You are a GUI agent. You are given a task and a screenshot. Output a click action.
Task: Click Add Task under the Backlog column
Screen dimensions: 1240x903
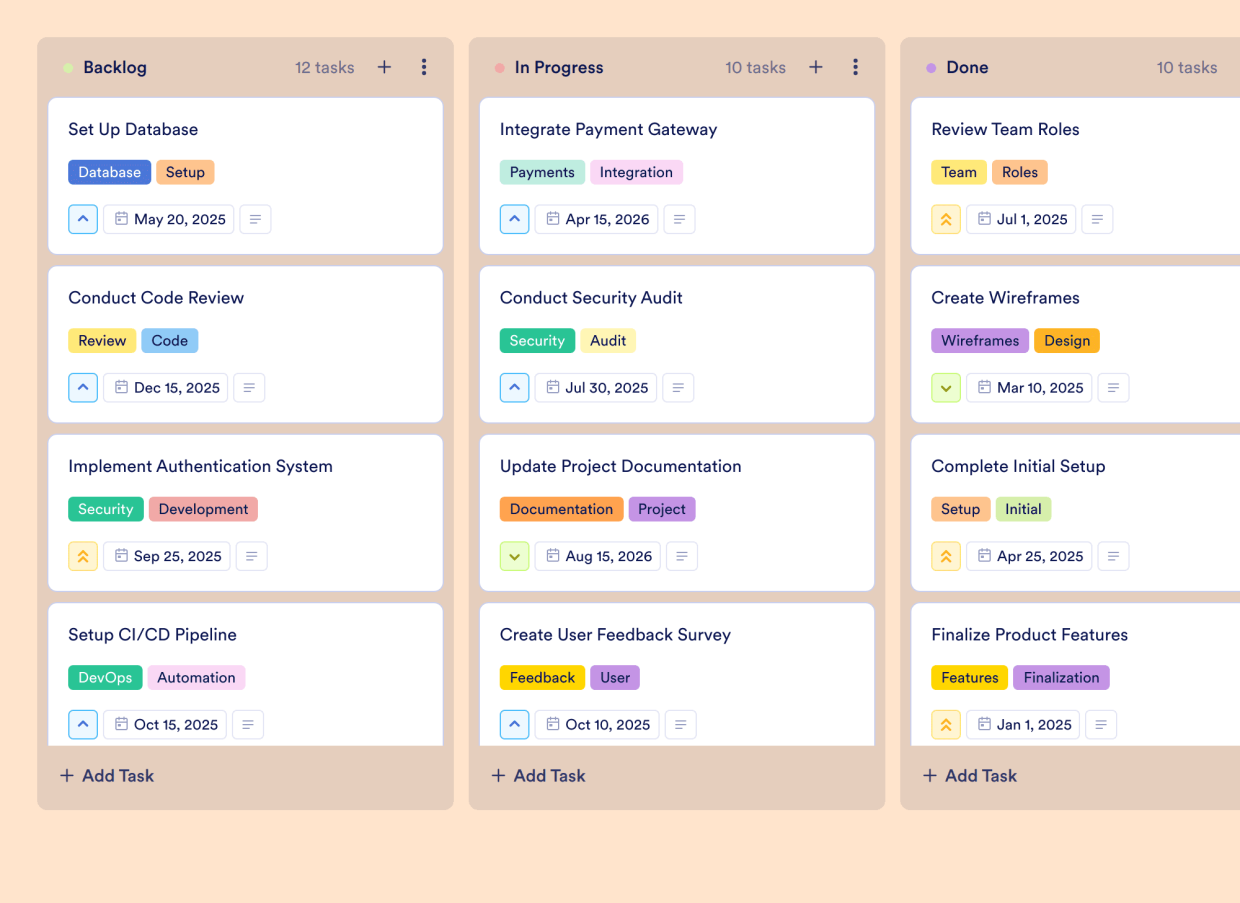(x=106, y=775)
